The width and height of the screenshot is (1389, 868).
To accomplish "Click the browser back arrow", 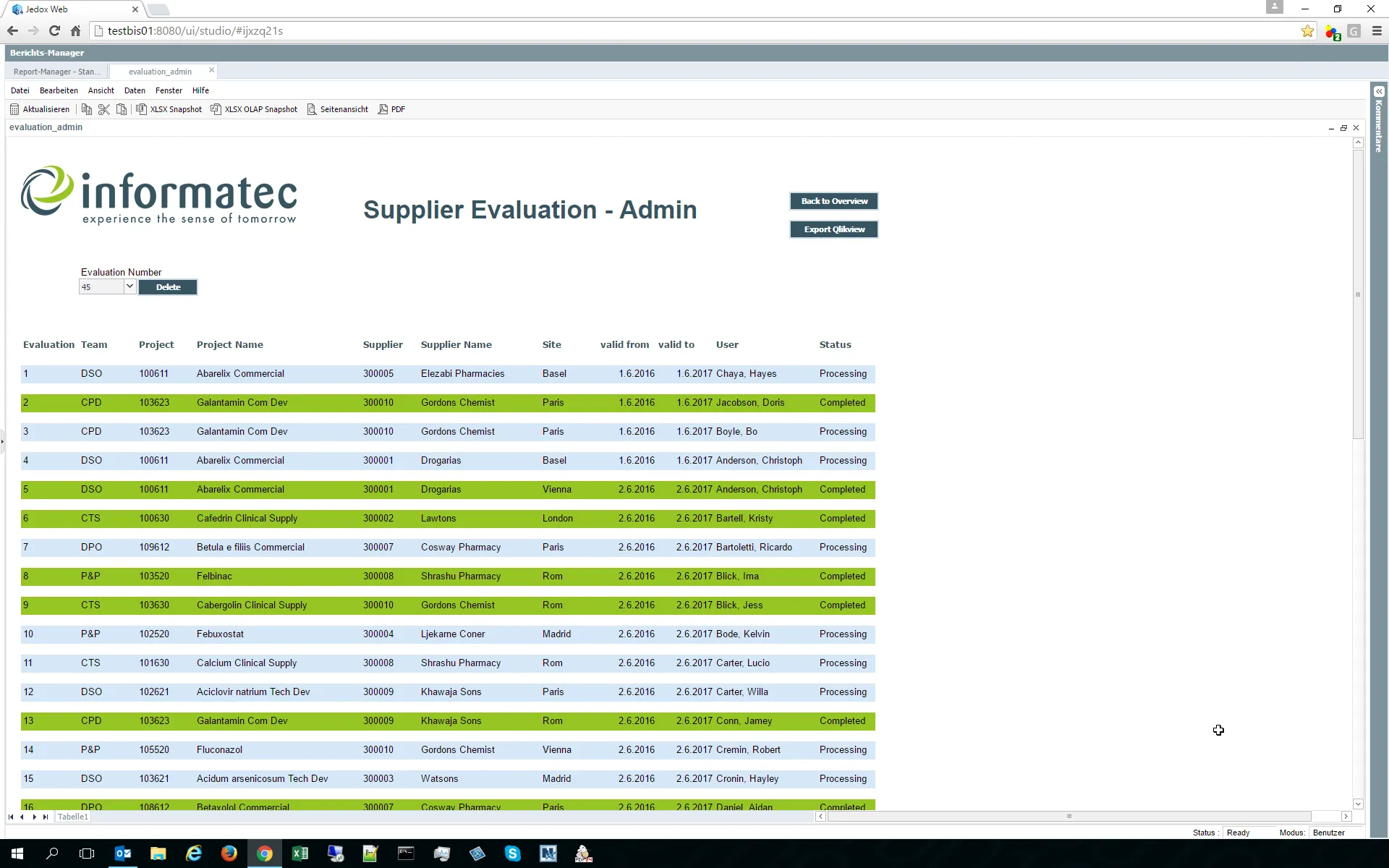I will (12, 30).
